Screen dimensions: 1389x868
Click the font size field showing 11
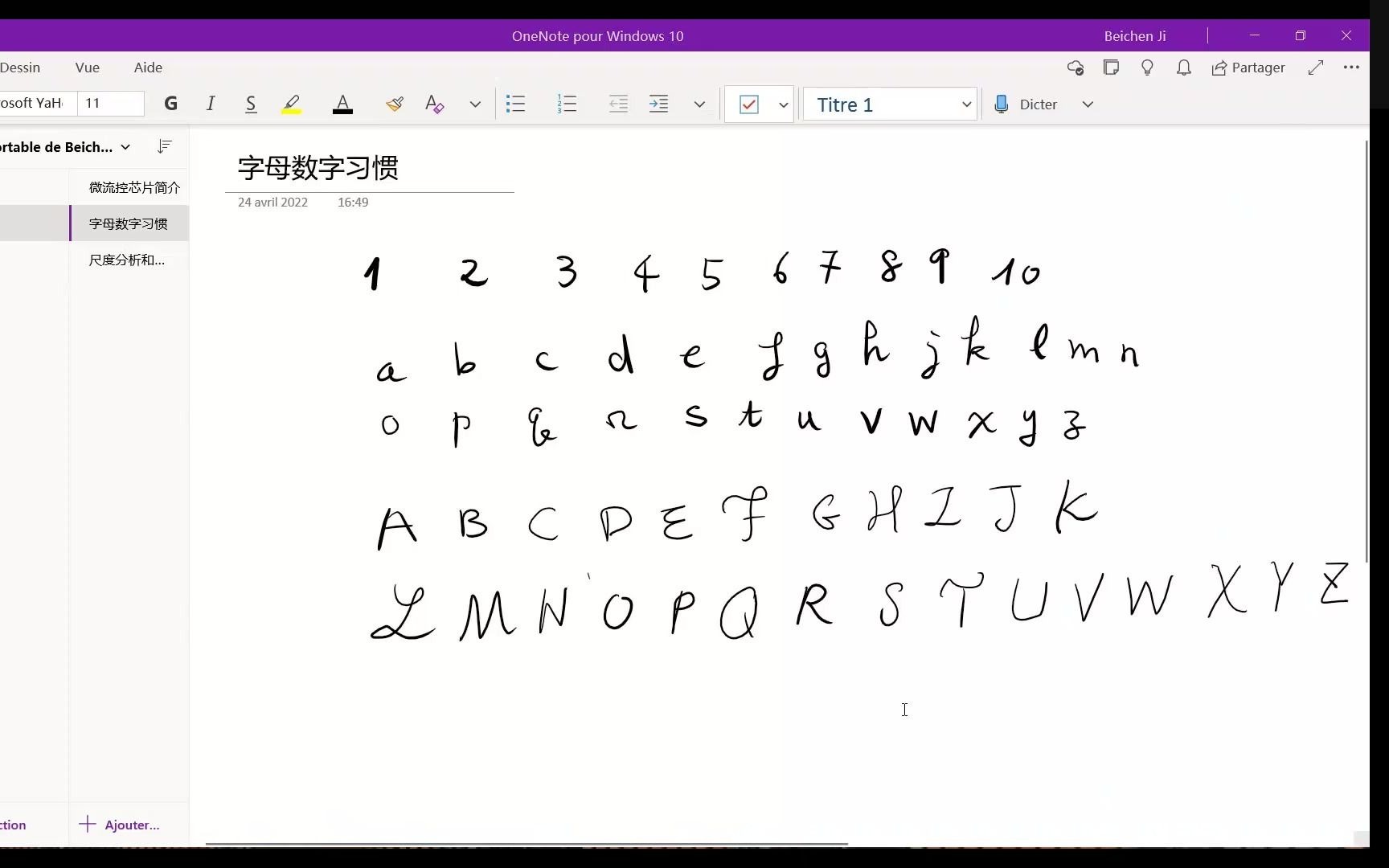111,103
